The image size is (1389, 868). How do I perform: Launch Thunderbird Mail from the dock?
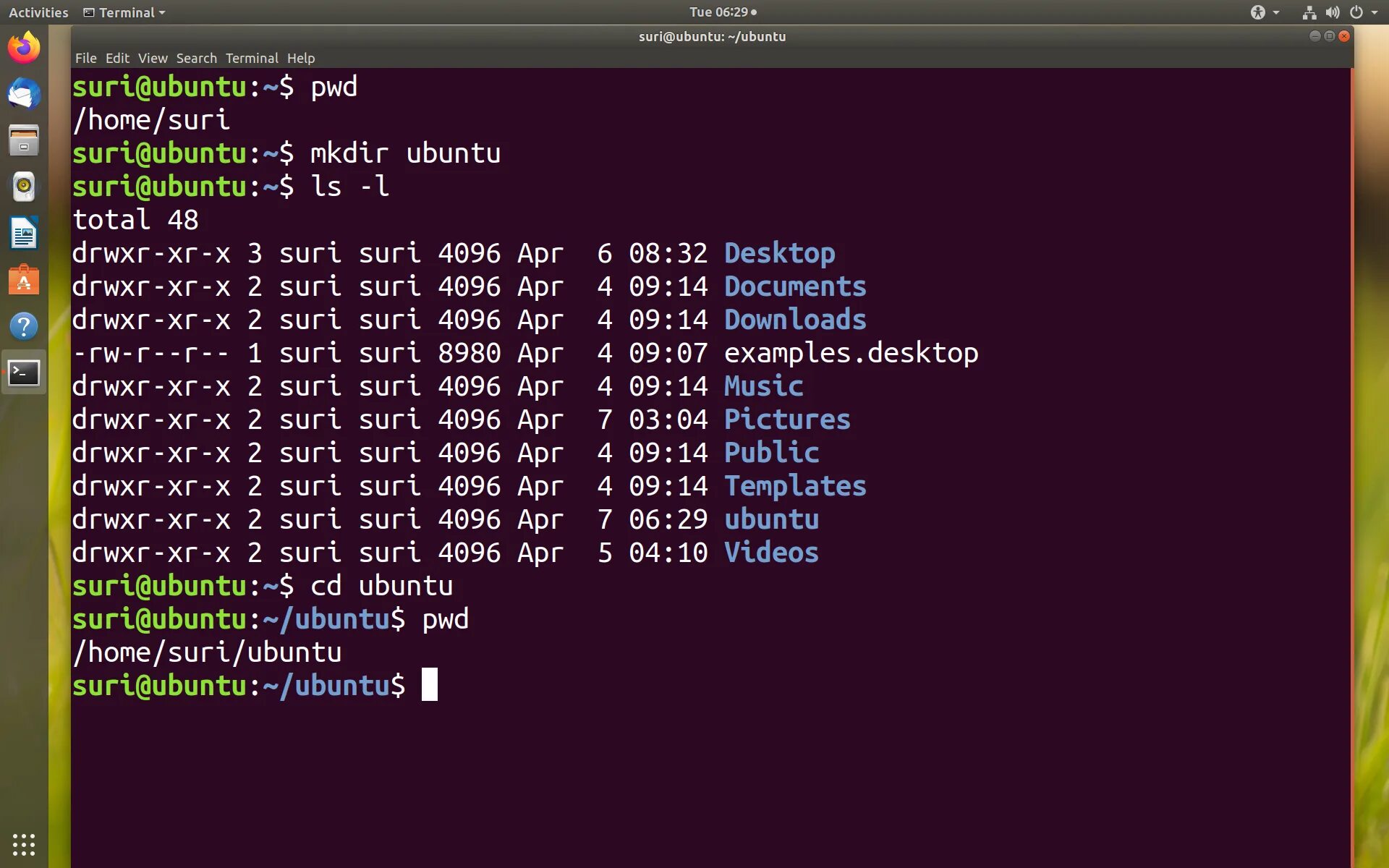click(24, 94)
